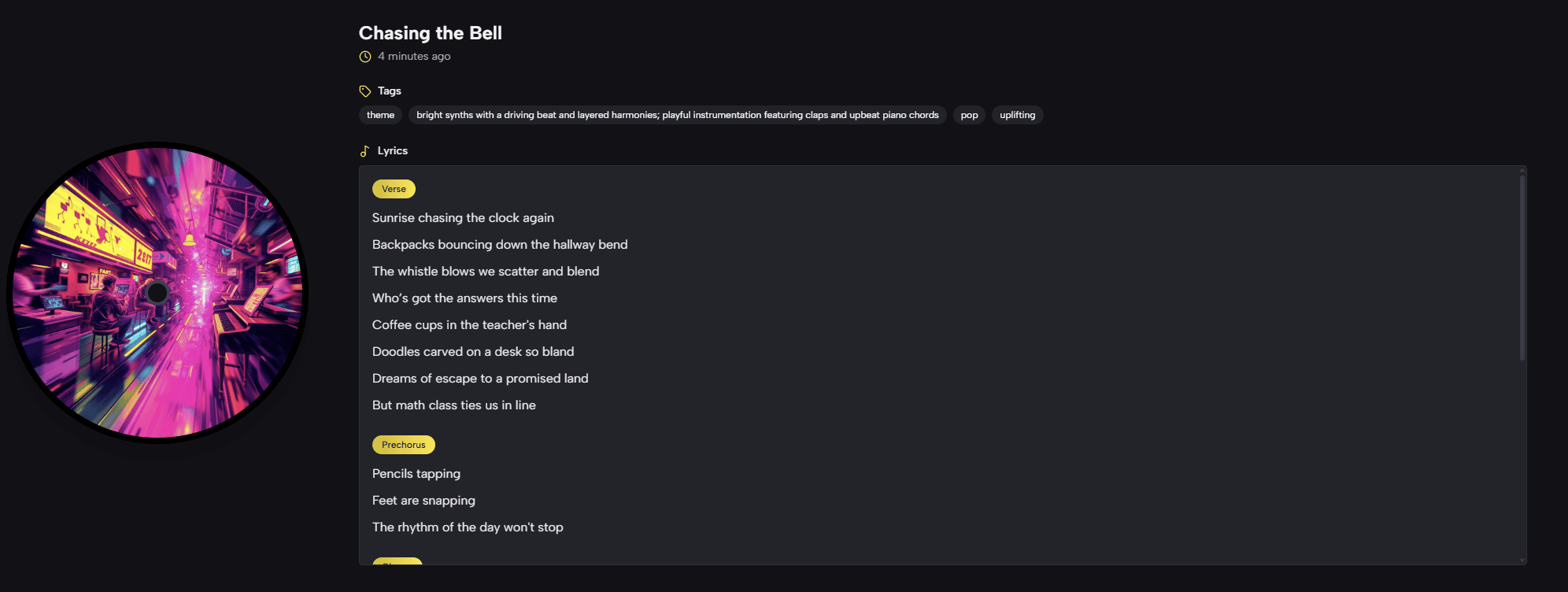This screenshot has height=592, width=1568.
Task: Click the line "The rhythm of the day won't stop"
Action: [468, 527]
